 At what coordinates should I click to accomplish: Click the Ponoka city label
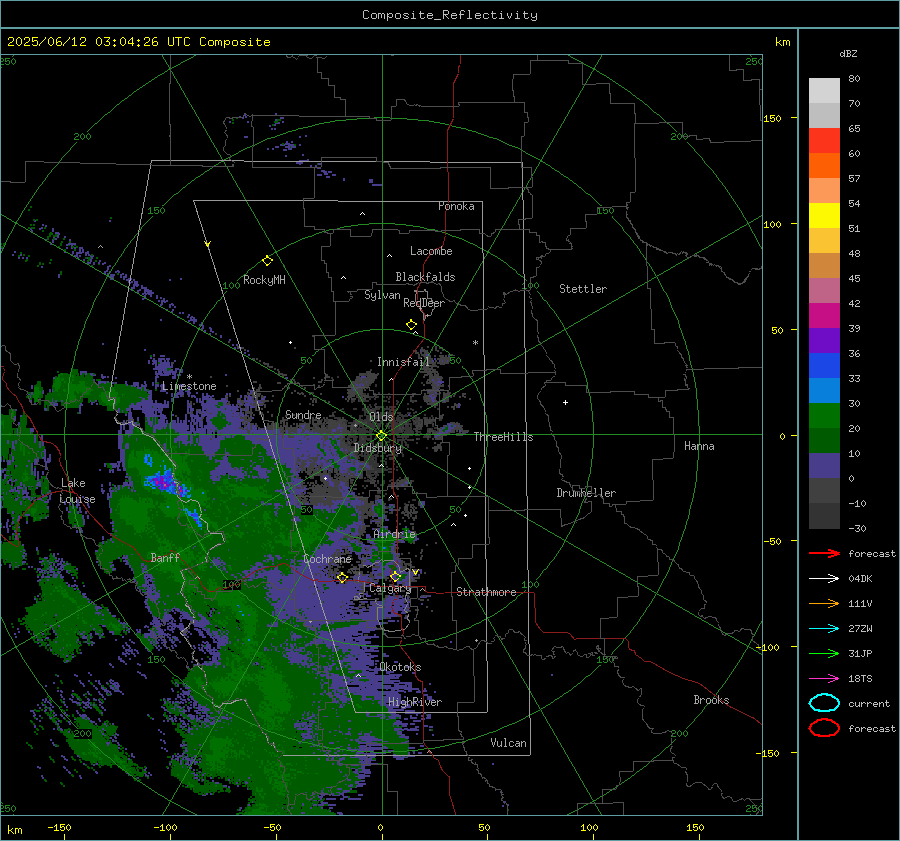(x=456, y=206)
